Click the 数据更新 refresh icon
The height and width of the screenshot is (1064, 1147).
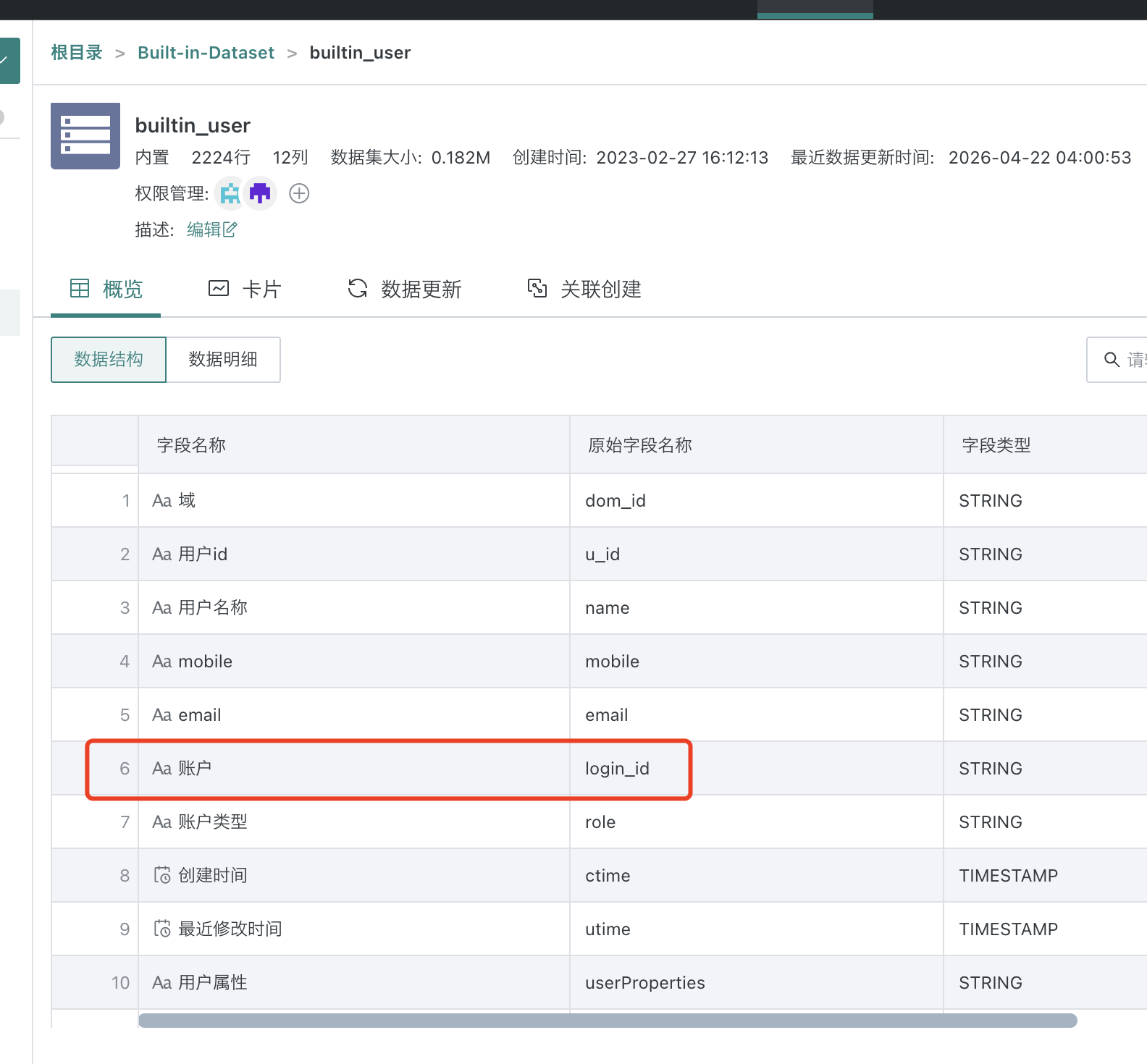358,288
